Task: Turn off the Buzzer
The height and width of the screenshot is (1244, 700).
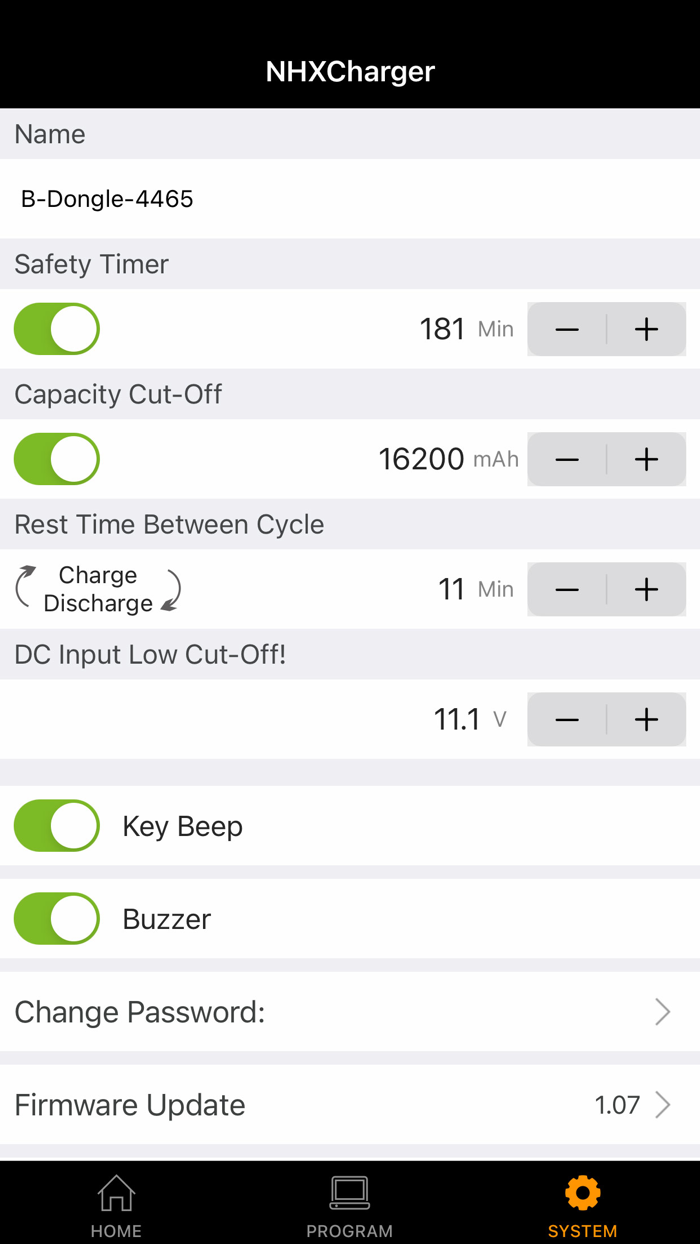Action: click(x=56, y=918)
